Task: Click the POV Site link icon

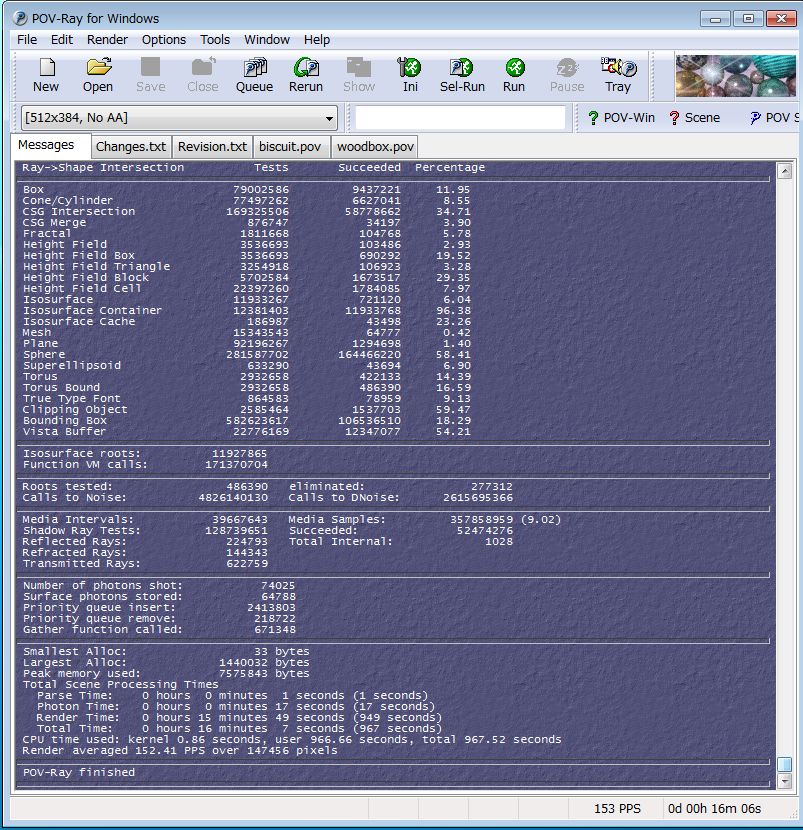Action: [755, 118]
